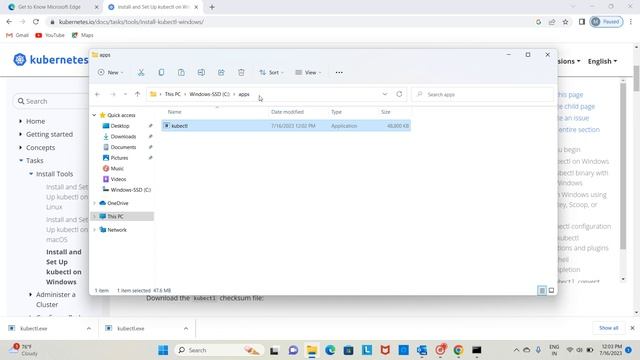Viewport: 640px width, 360px height.
Task: Click the Delete trash icon in Explorer
Action: tap(241, 73)
